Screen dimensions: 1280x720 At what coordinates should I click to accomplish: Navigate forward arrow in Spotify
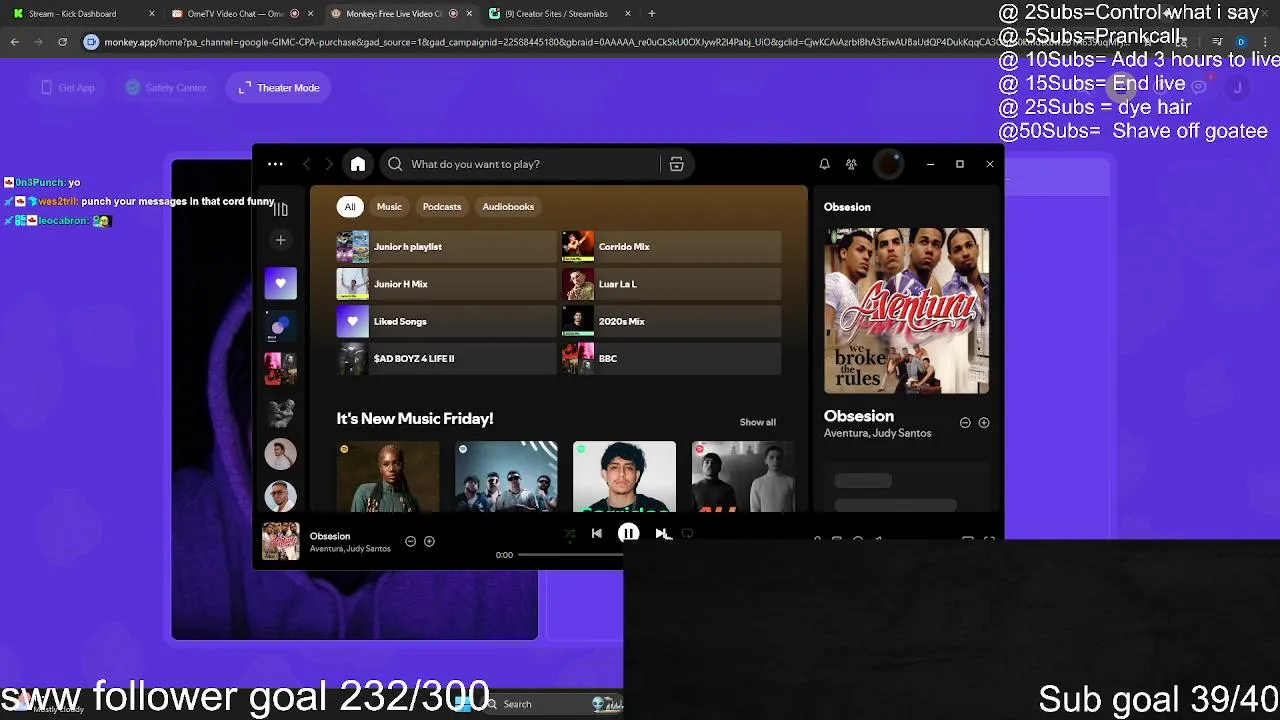point(328,164)
